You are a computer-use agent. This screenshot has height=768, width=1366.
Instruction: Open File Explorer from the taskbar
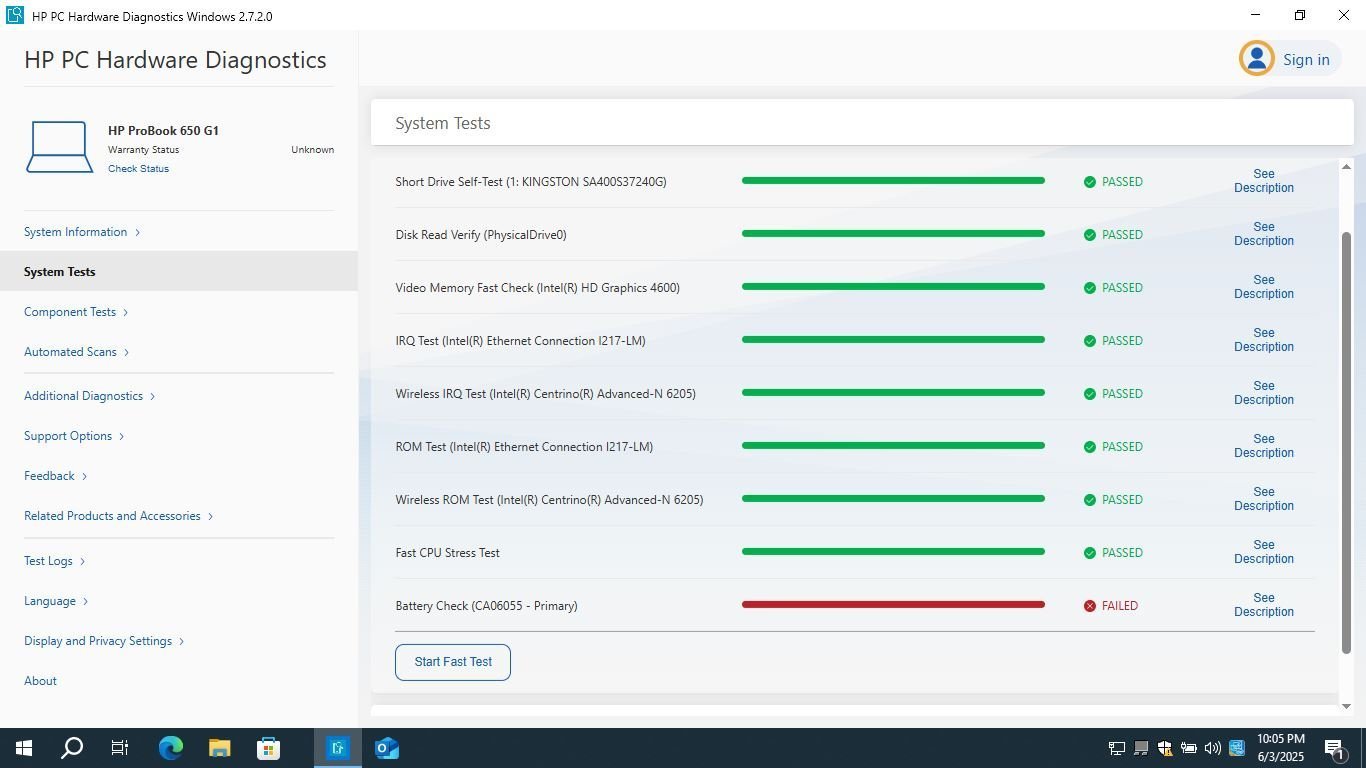[x=219, y=748]
